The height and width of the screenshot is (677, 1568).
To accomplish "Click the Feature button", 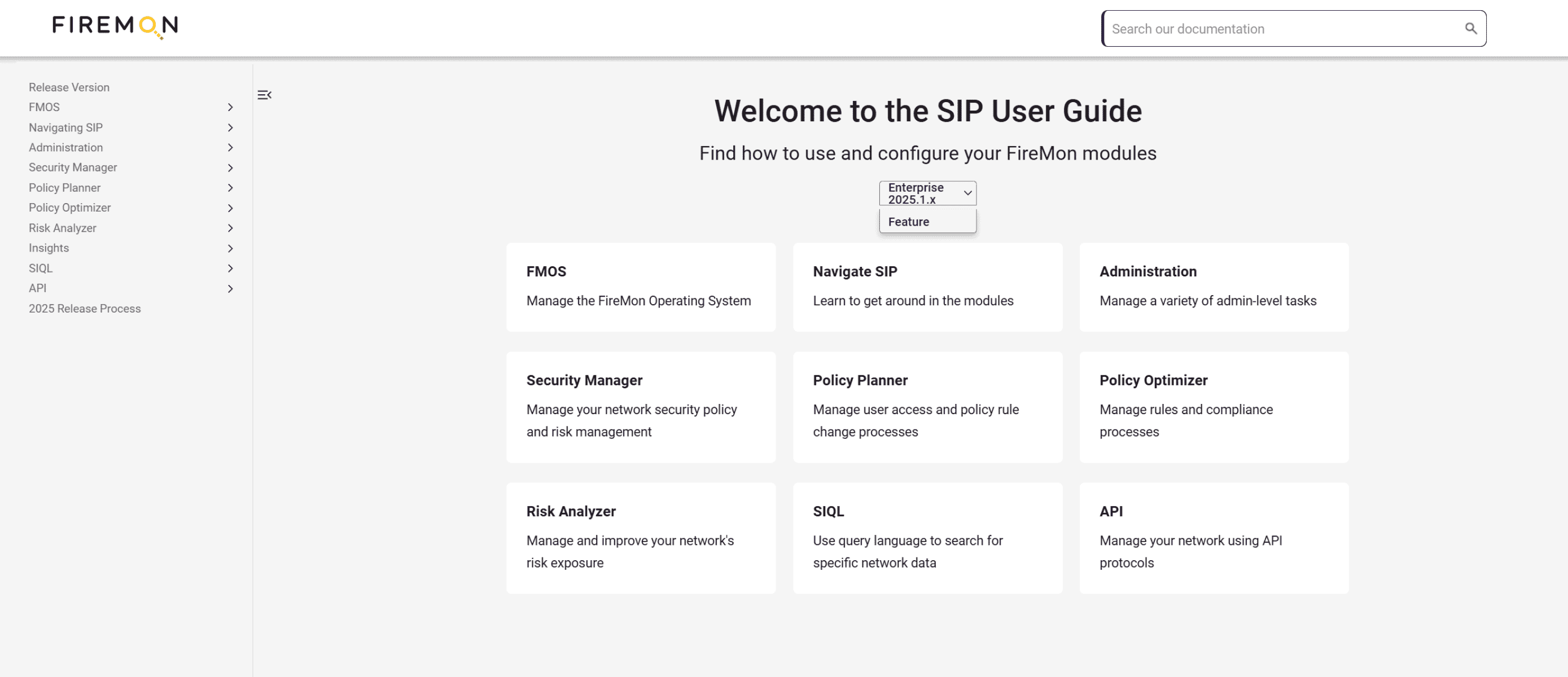I will tap(927, 221).
